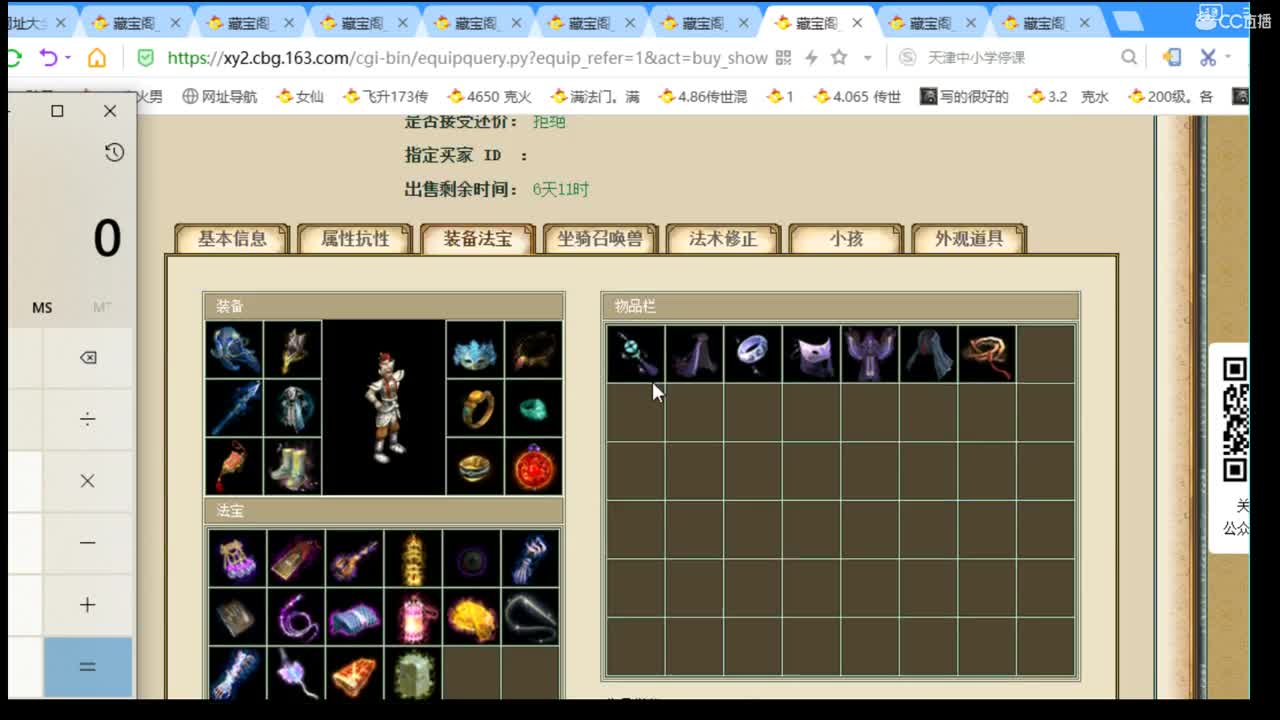Inspect the purple robe in inventory
This screenshot has width=1280, height=720.
870,354
